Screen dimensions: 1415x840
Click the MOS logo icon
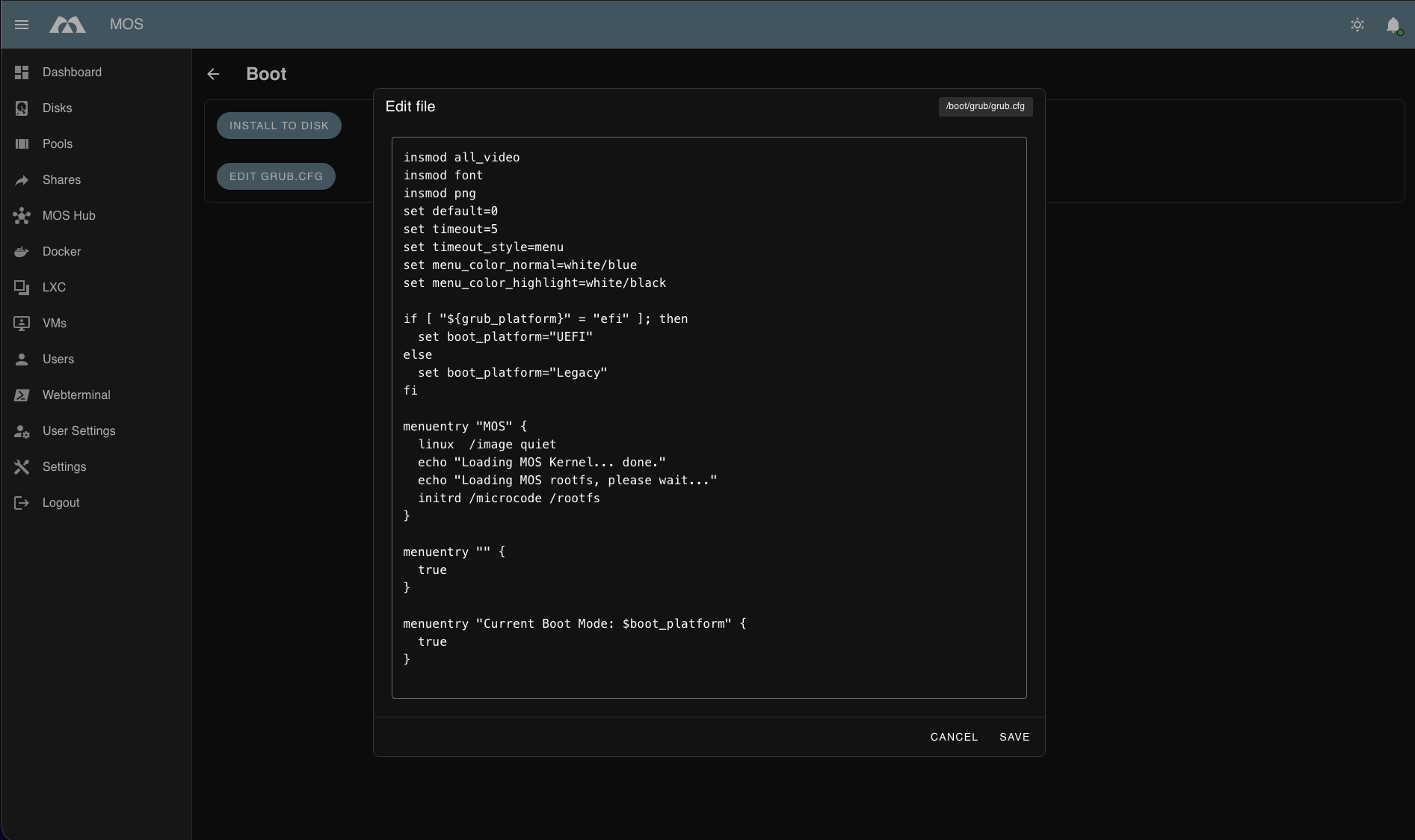pyautogui.click(x=67, y=25)
